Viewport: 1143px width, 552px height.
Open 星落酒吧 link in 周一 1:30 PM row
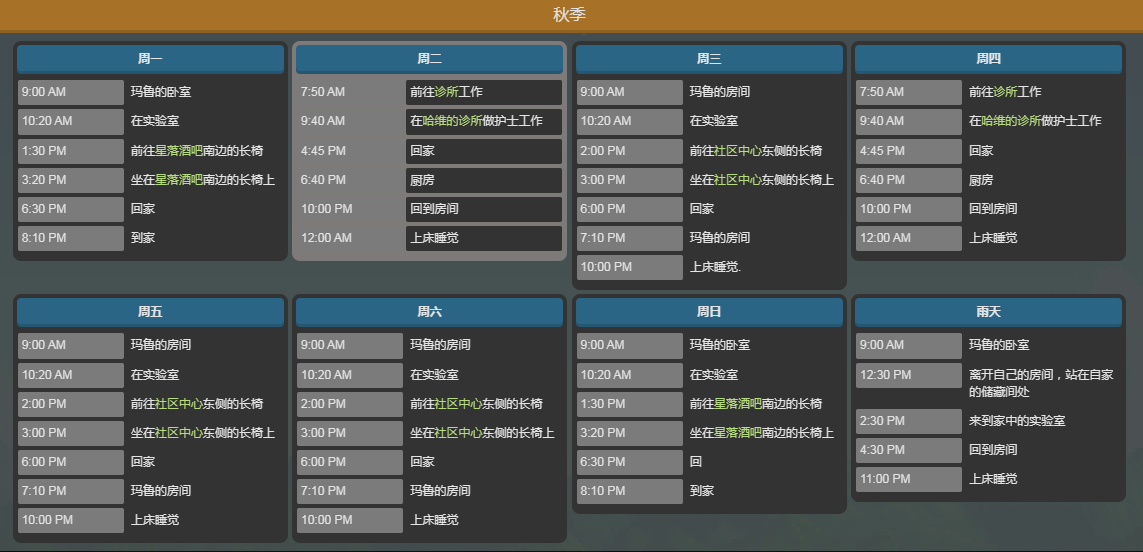pyautogui.click(x=179, y=151)
